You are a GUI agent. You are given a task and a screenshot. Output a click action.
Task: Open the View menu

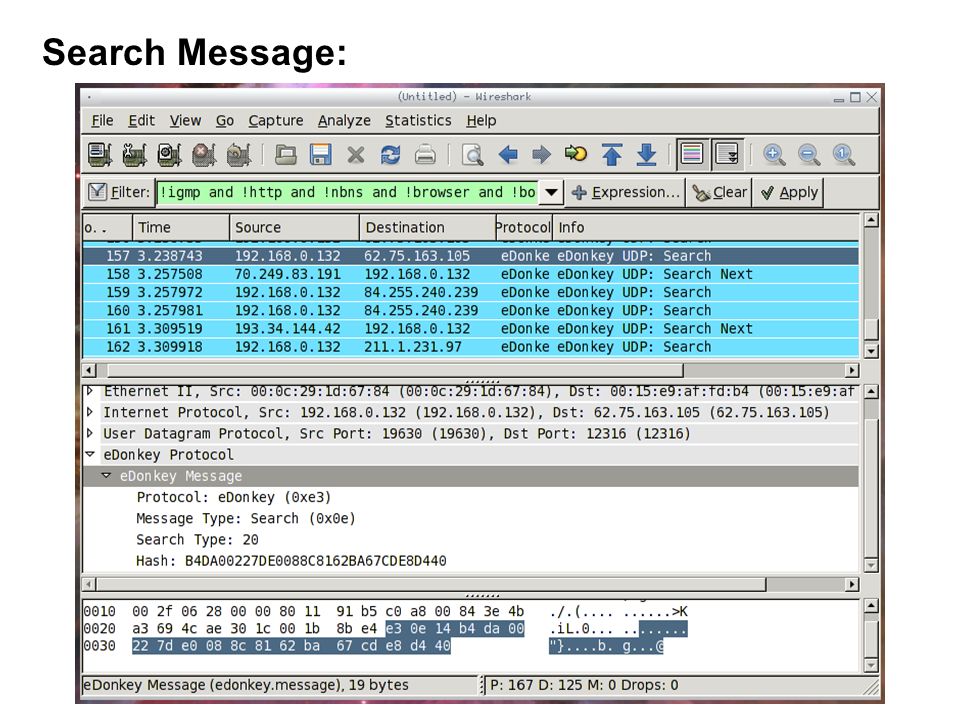pyautogui.click(x=186, y=121)
